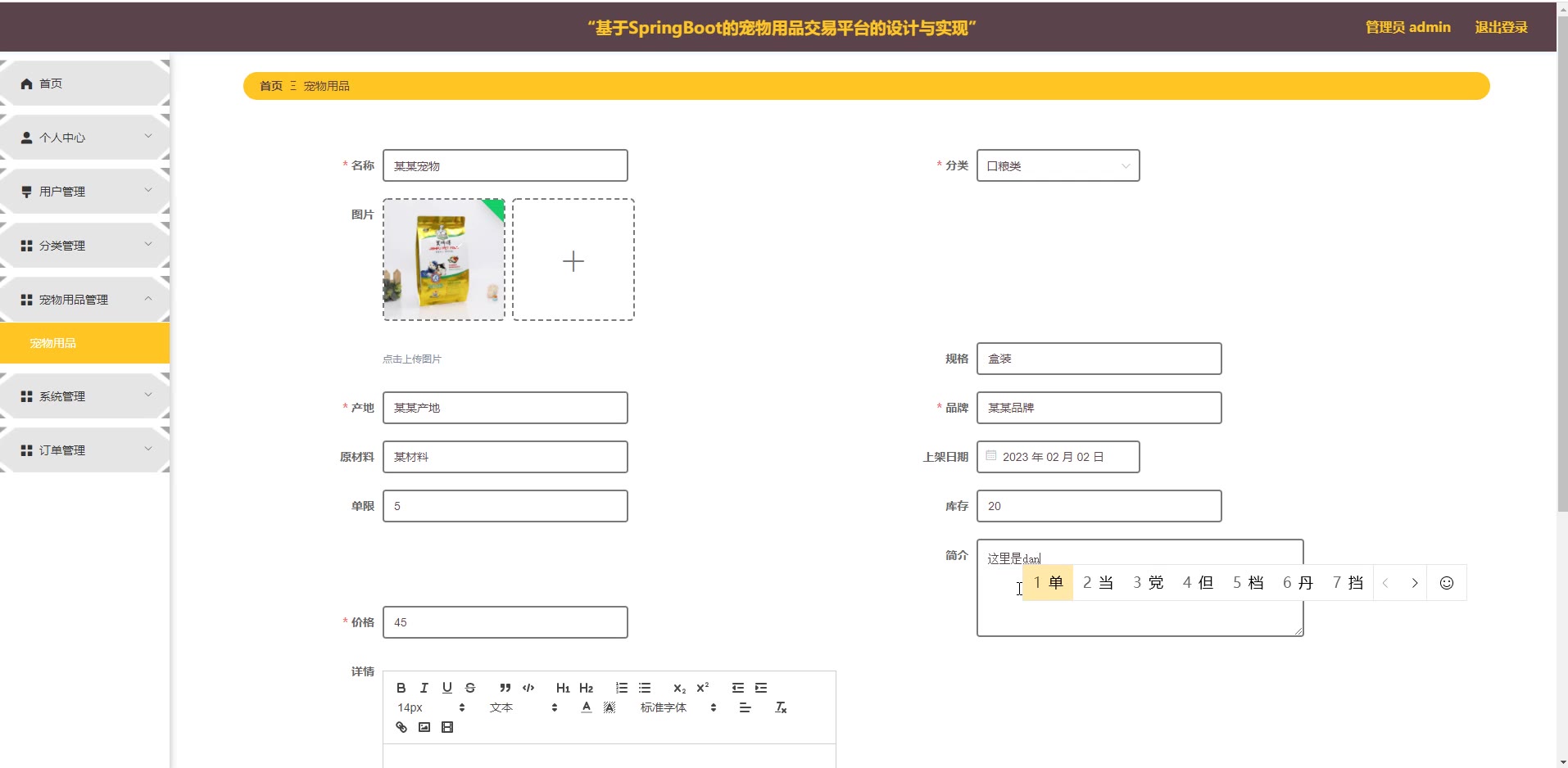Focus the 规格 input with 盒装
The height and width of the screenshot is (768, 1568).
(x=1099, y=359)
